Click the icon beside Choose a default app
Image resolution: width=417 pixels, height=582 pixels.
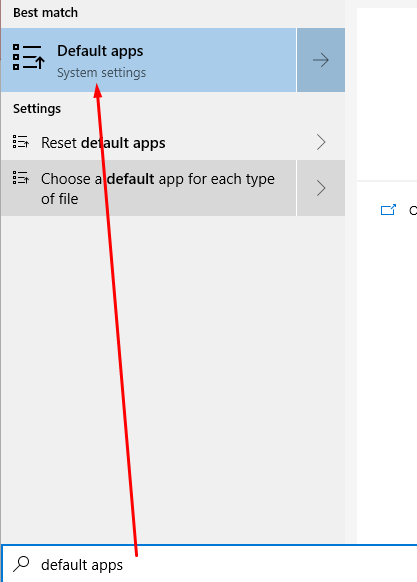click(x=20, y=178)
